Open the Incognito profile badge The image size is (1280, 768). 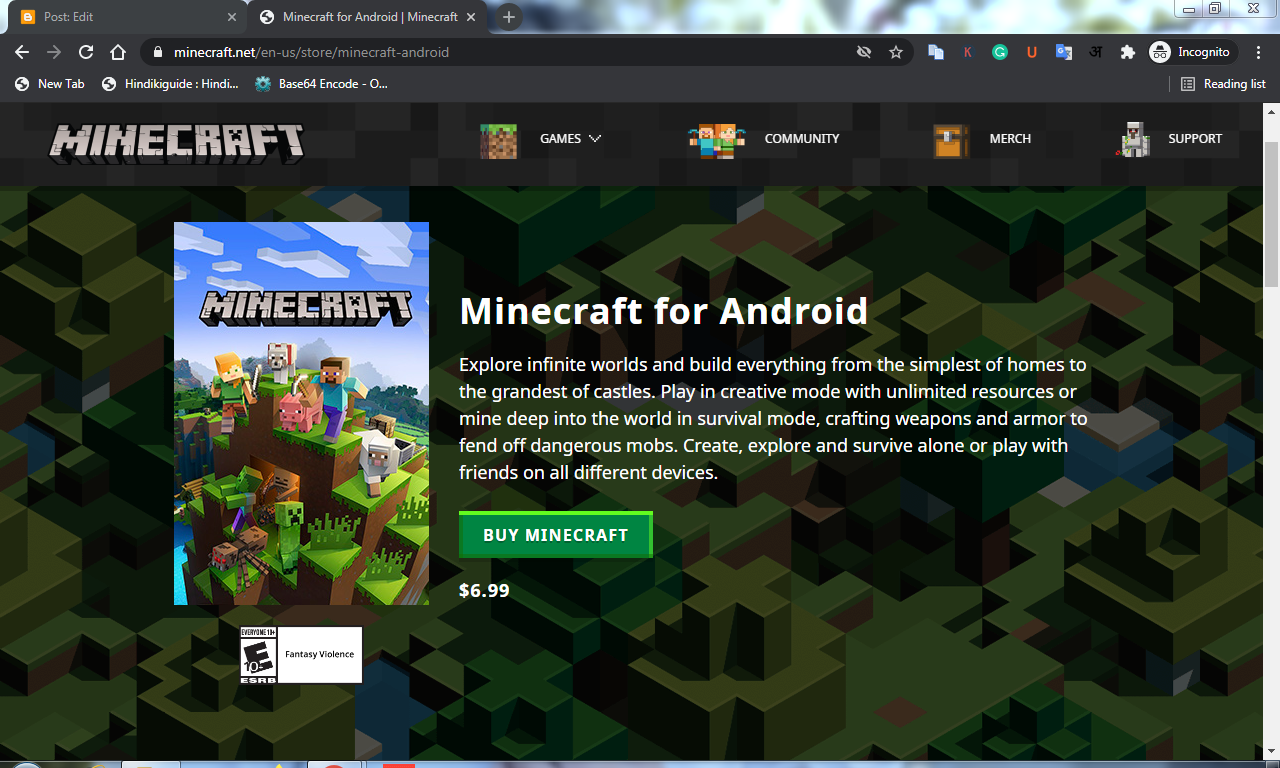coord(1194,52)
